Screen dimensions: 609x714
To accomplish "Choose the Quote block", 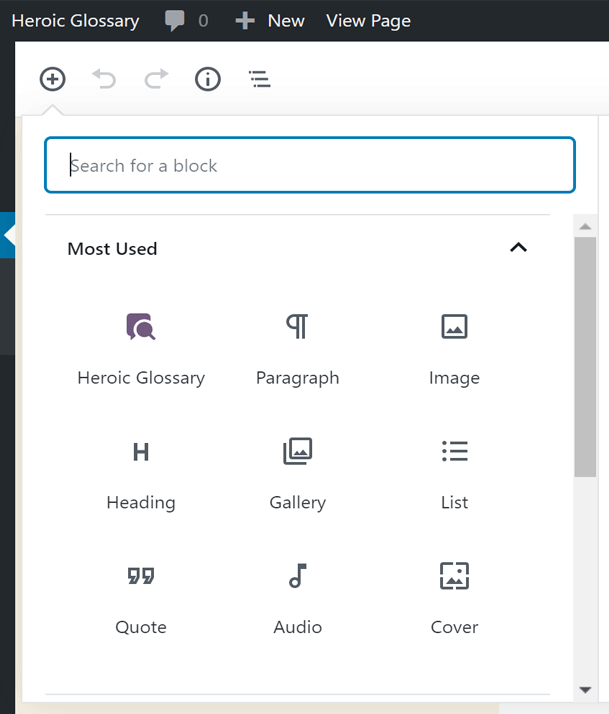I will click(x=141, y=596).
